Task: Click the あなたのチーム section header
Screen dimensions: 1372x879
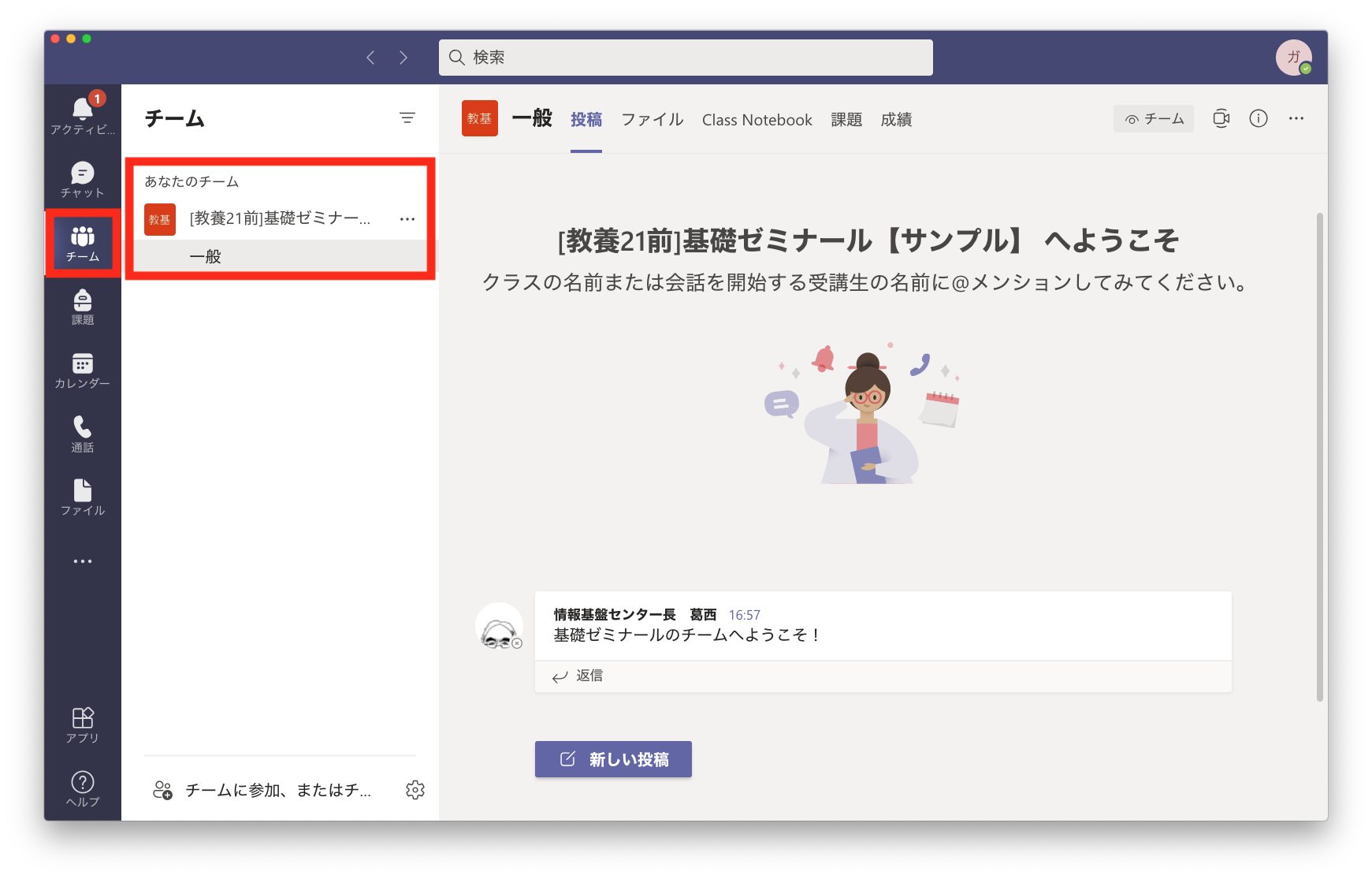Action: click(x=191, y=181)
